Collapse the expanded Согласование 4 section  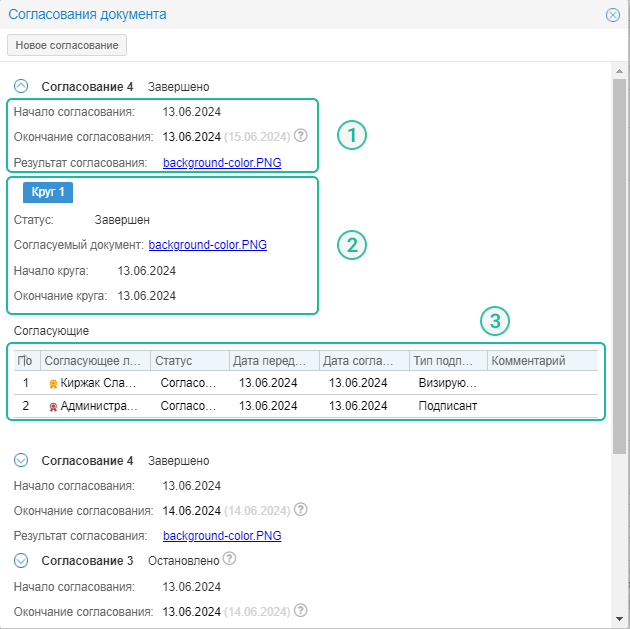(21, 86)
